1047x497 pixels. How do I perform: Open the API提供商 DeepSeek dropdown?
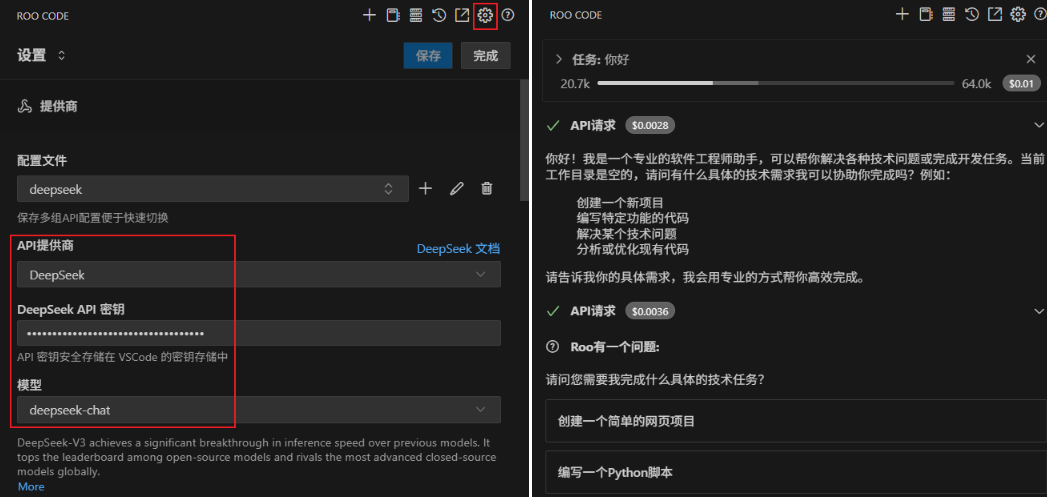coord(258,275)
